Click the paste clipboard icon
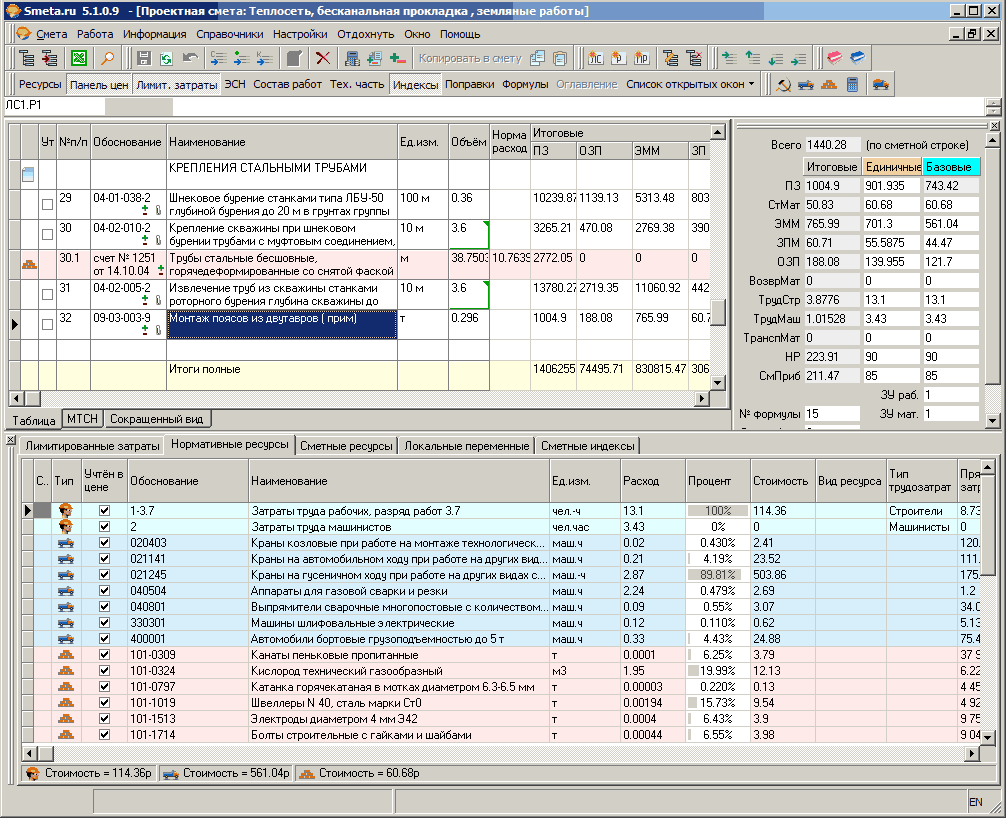This screenshot has width=1006, height=818. tap(560, 58)
